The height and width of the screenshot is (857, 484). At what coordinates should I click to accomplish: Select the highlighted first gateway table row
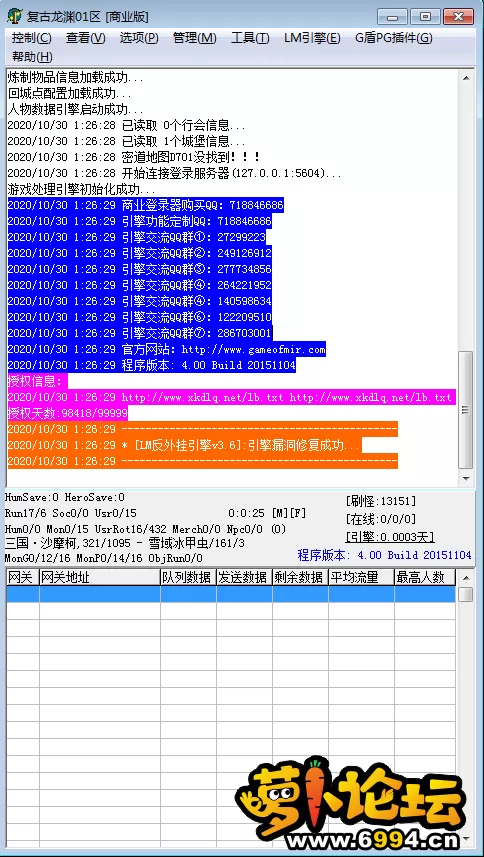(231, 594)
